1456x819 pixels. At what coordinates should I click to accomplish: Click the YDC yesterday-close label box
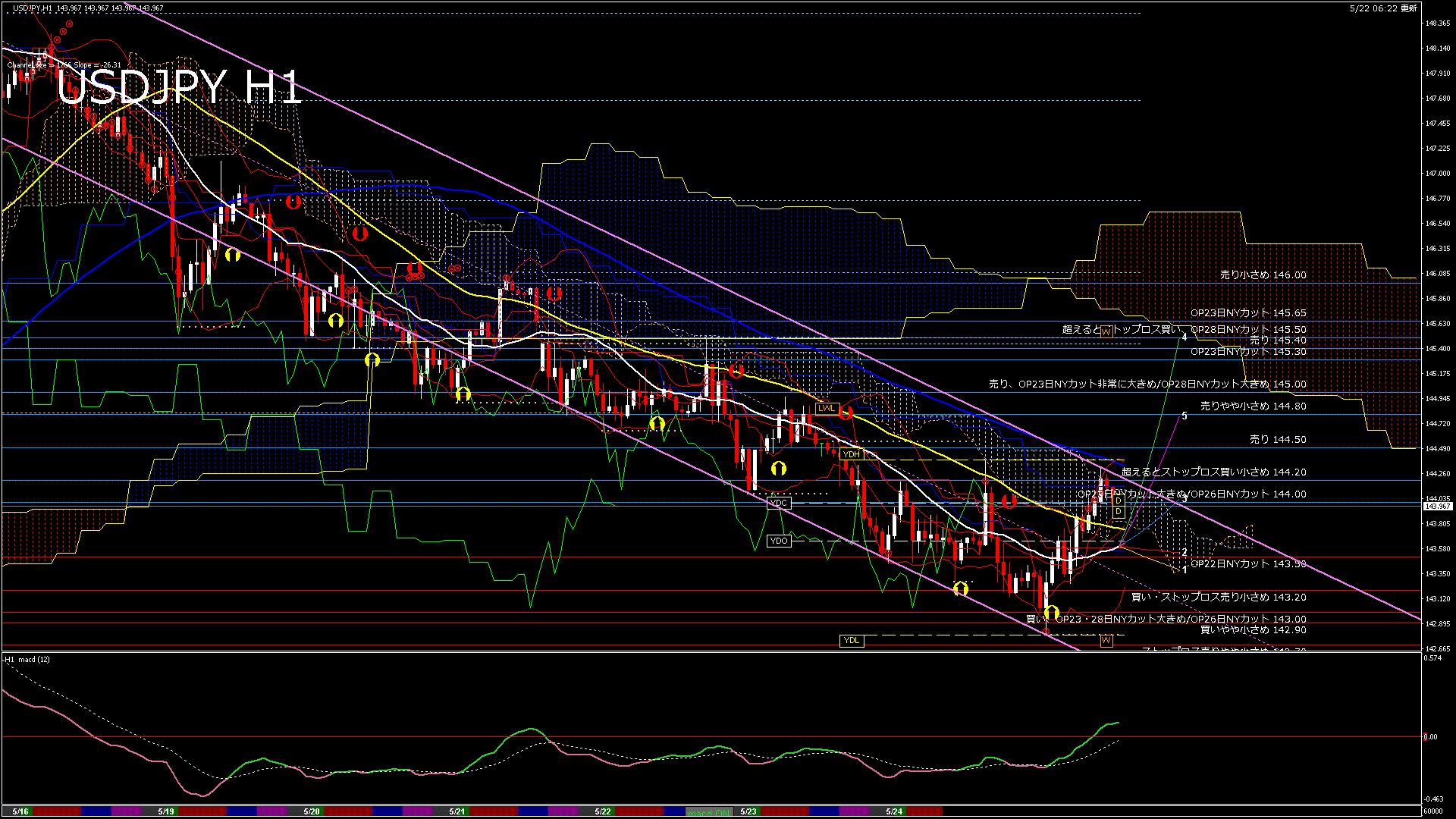779,503
